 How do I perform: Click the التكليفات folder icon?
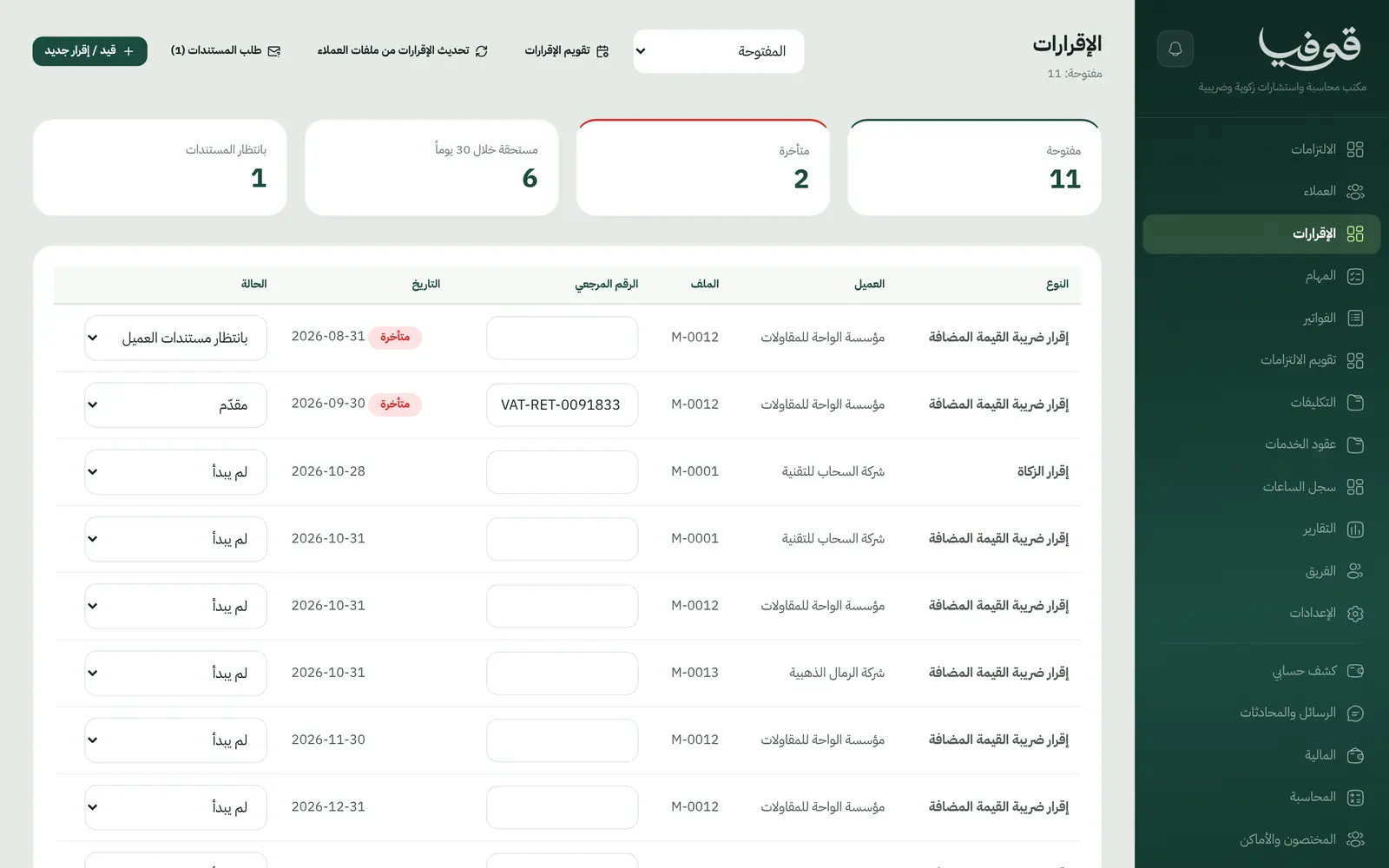click(x=1355, y=403)
